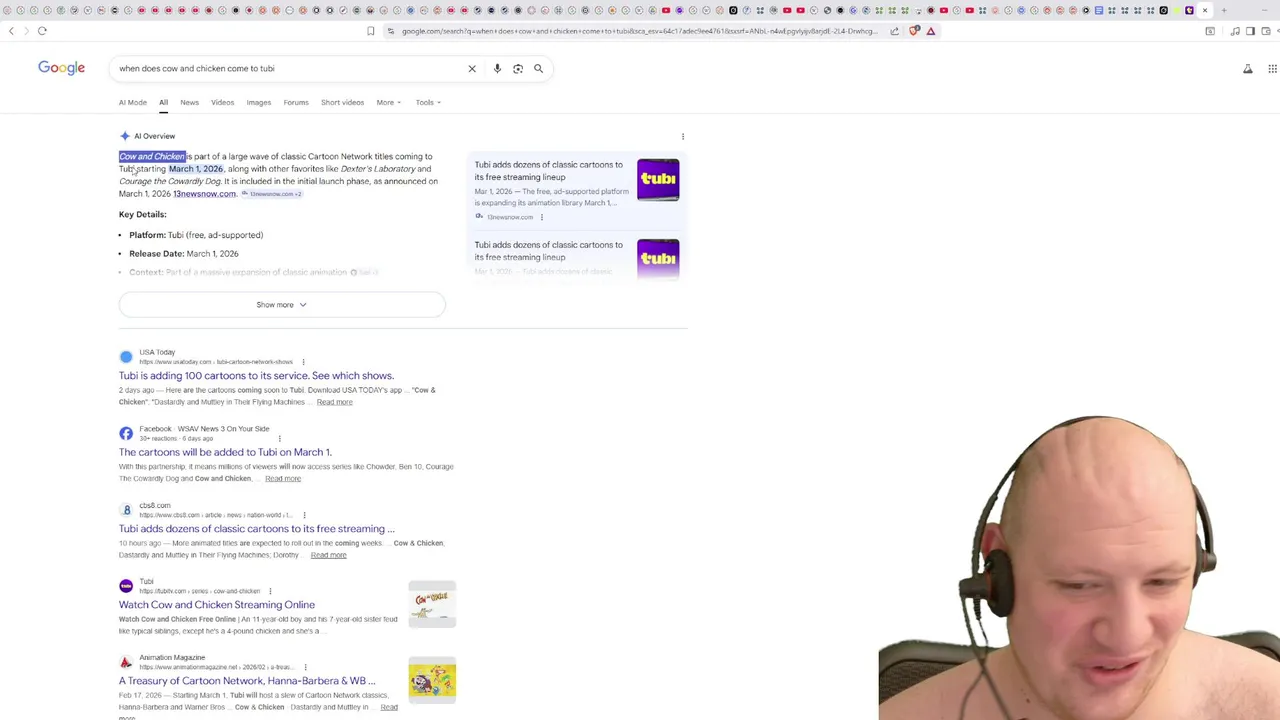1280x720 pixels.
Task: Share this page via address bar icon
Action: [894, 31]
